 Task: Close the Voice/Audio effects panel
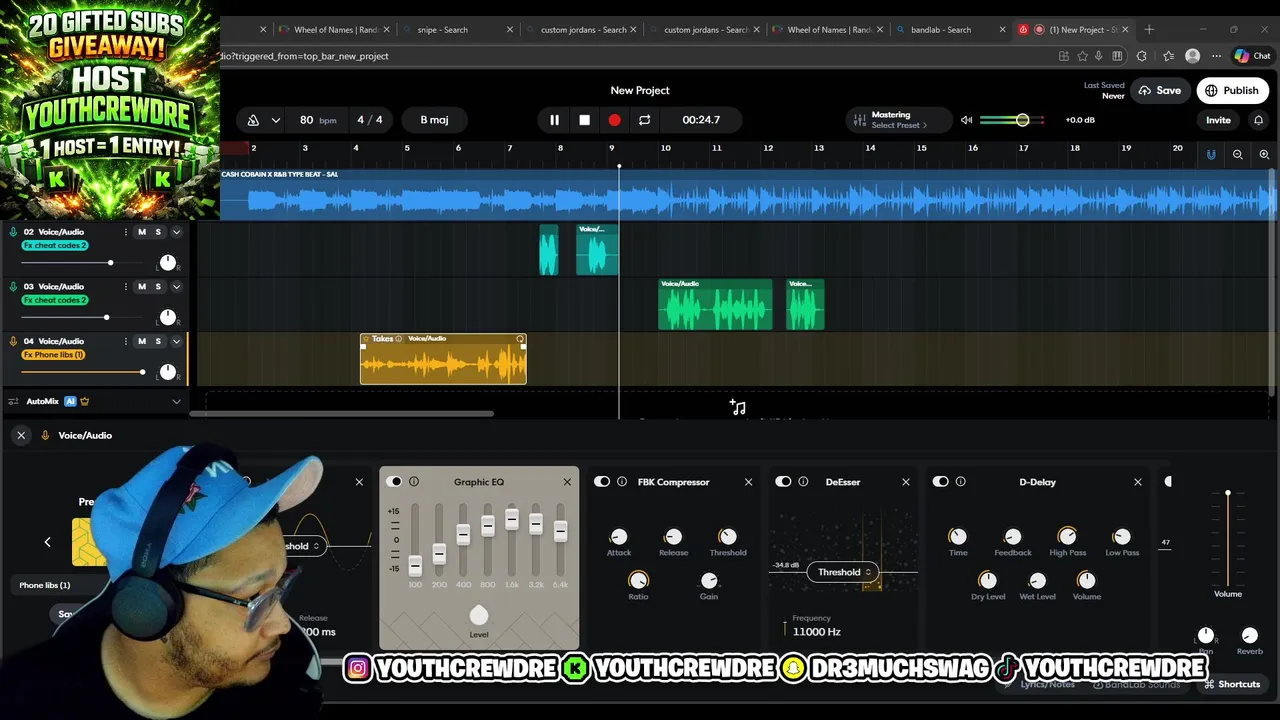21,435
